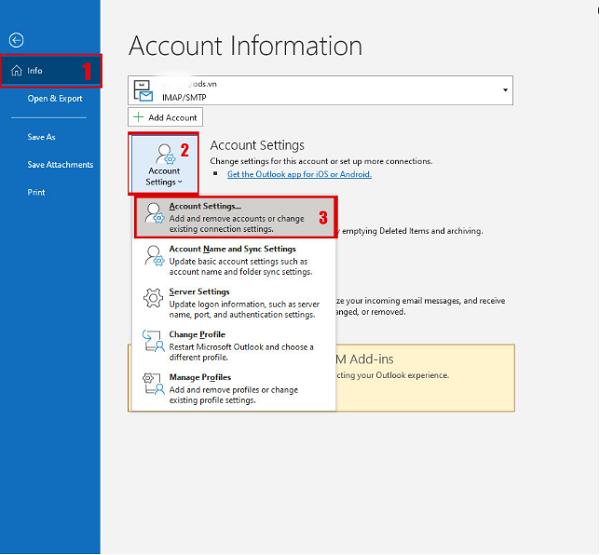The width and height of the screenshot is (600, 555).
Task: Click the green plus icon on Add Account
Action: click(x=138, y=117)
